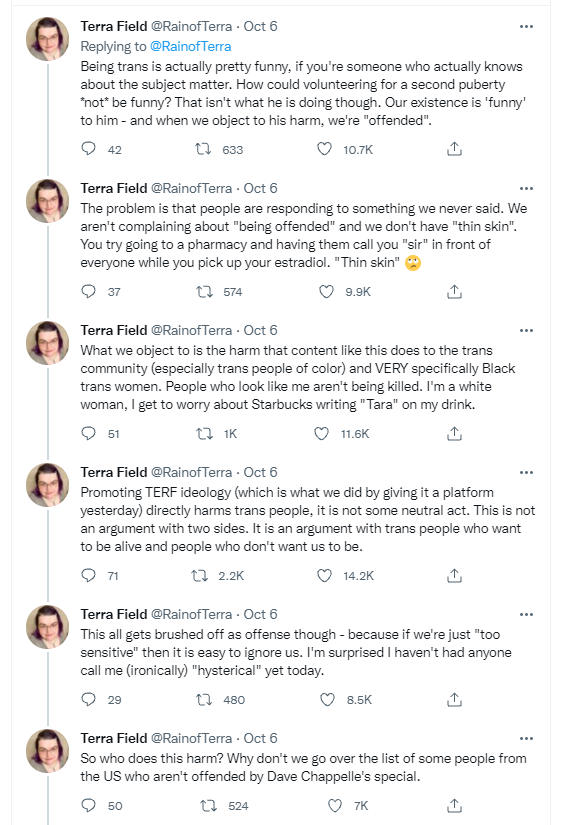
Task: Share the 'second puberty' tweet
Action: tap(454, 149)
